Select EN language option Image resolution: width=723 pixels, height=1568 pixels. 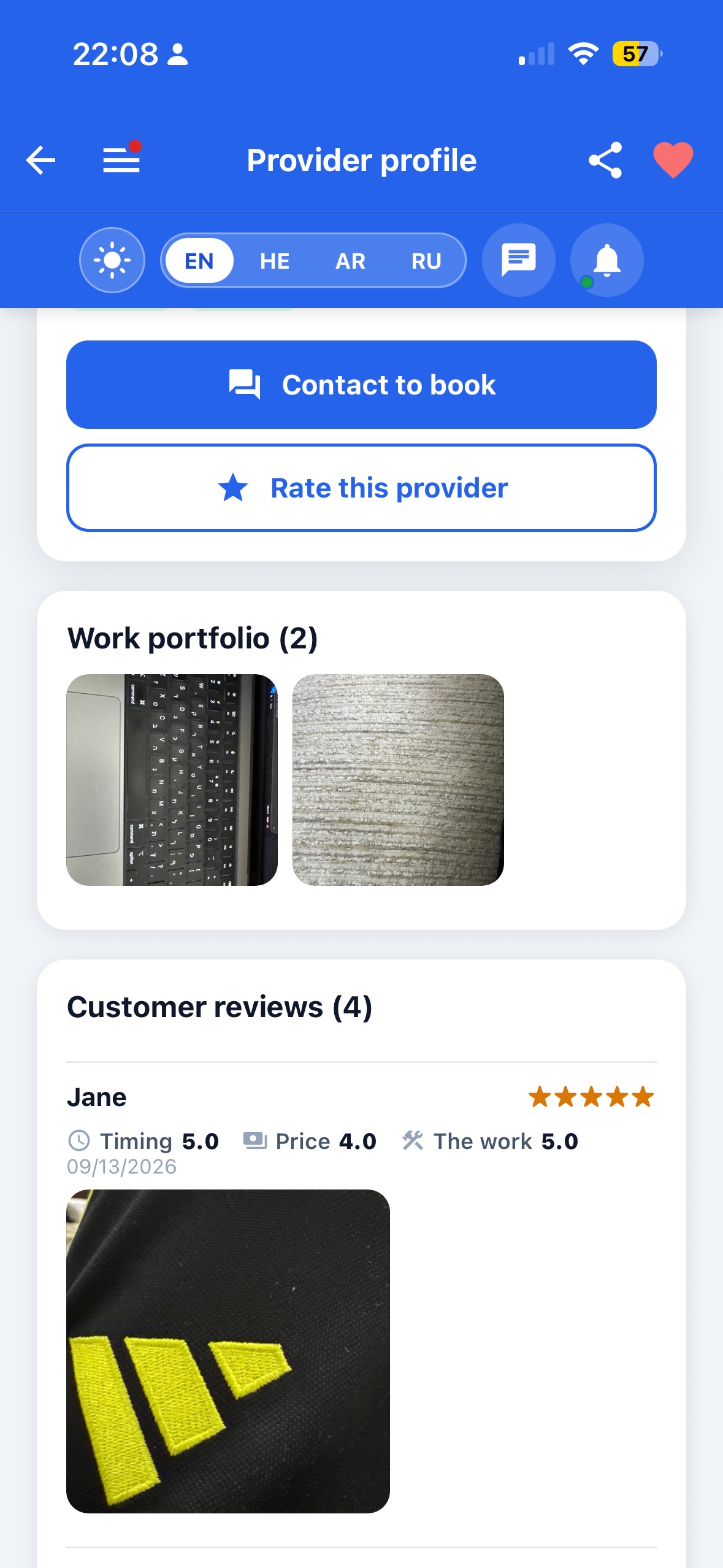point(199,261)
